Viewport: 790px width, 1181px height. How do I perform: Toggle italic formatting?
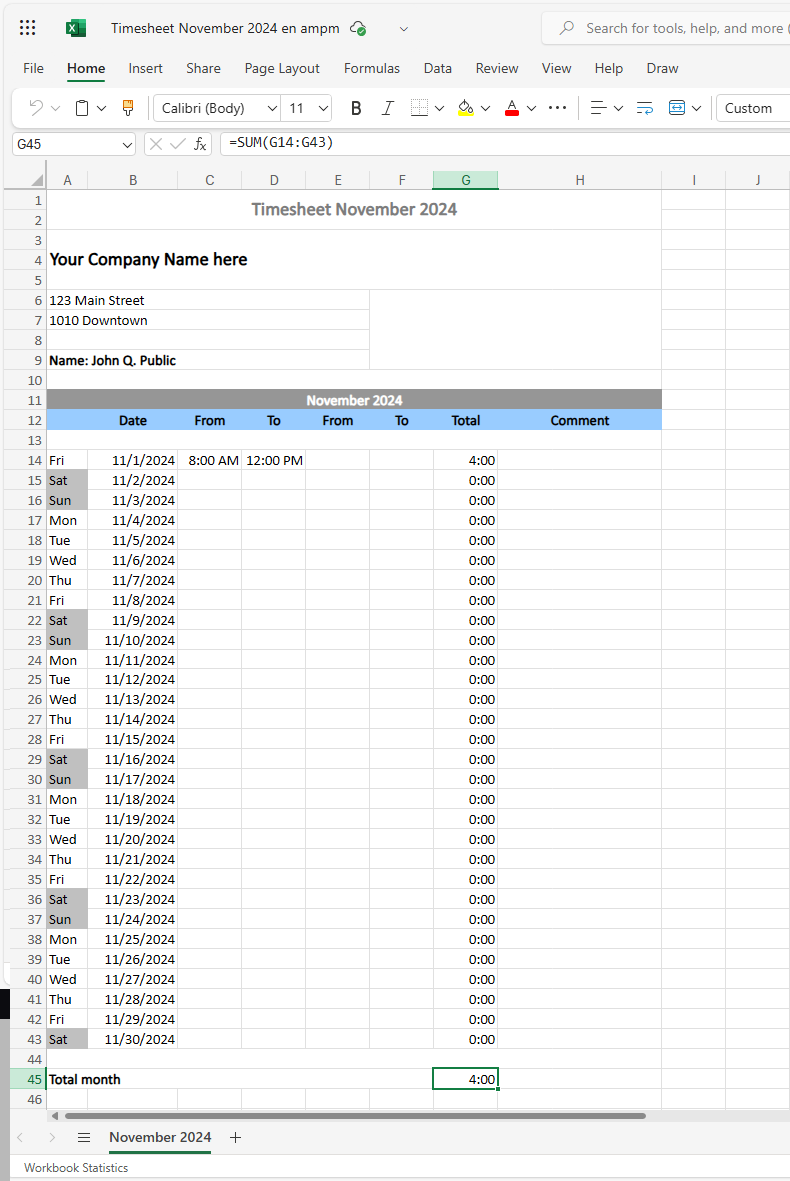click(x=387, y=108)
